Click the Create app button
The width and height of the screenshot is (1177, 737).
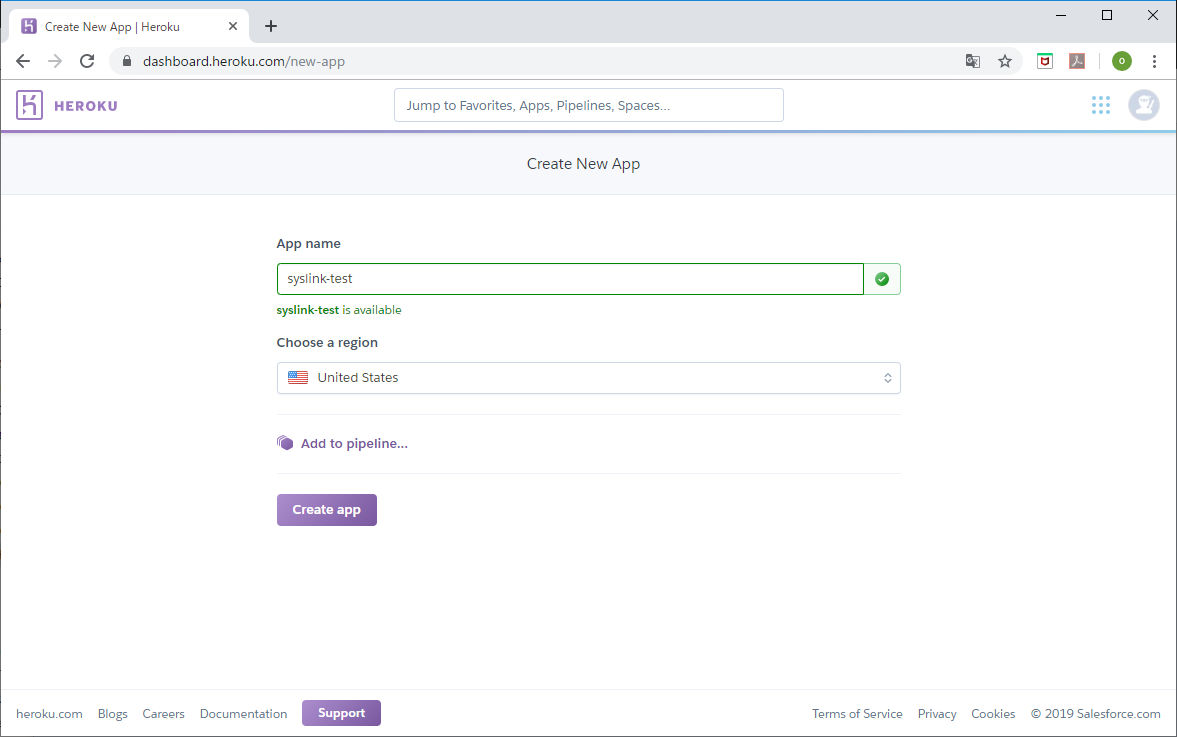[327, 510]
